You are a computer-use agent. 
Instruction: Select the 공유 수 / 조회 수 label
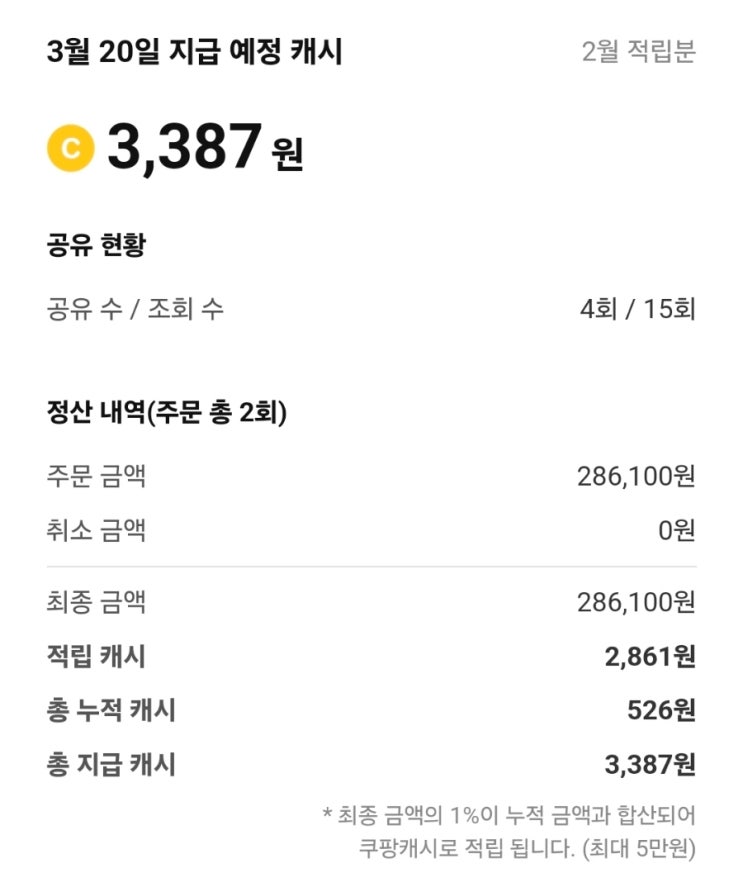tap(135, 309)
